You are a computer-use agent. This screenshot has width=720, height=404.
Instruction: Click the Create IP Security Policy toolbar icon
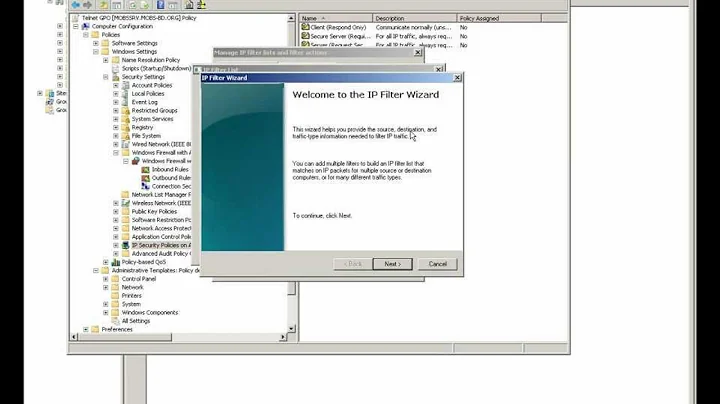pyautogui.click(x=189, y=5)
